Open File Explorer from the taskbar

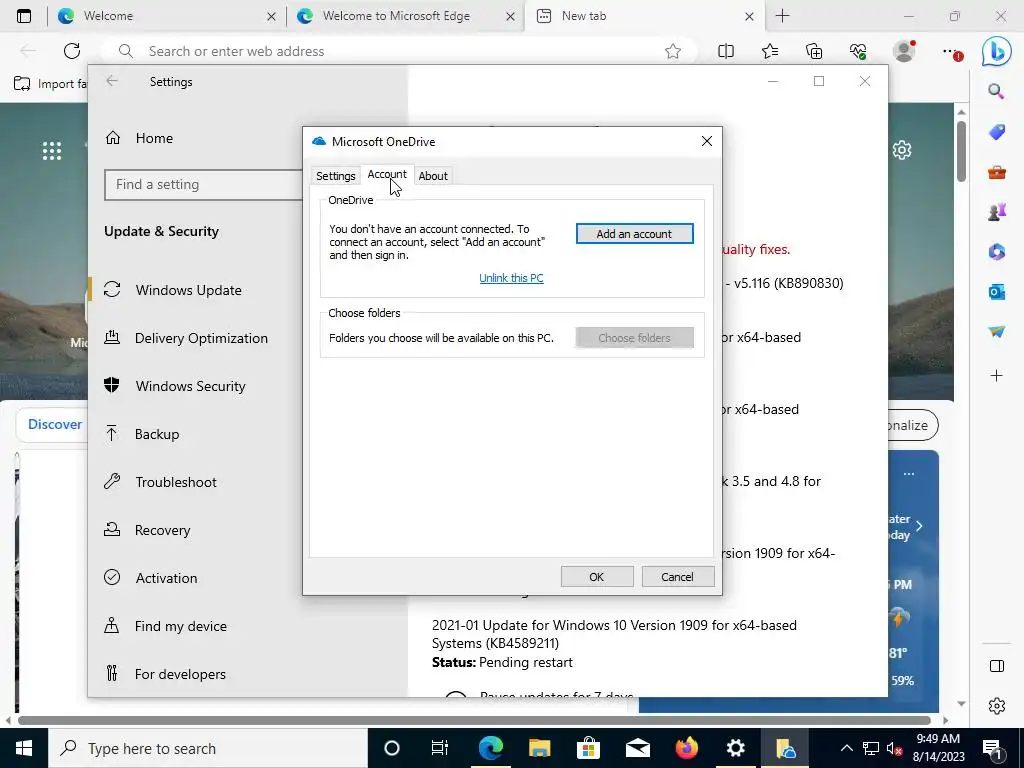pos(539,748)
